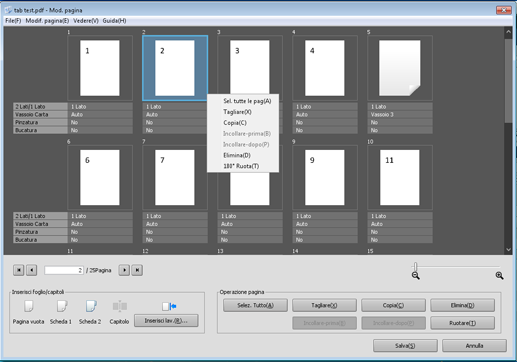517x362 pixels.
Task: Click the top Vassoio Carta row label
Action: pyautogui.click(x=40, y=115)
